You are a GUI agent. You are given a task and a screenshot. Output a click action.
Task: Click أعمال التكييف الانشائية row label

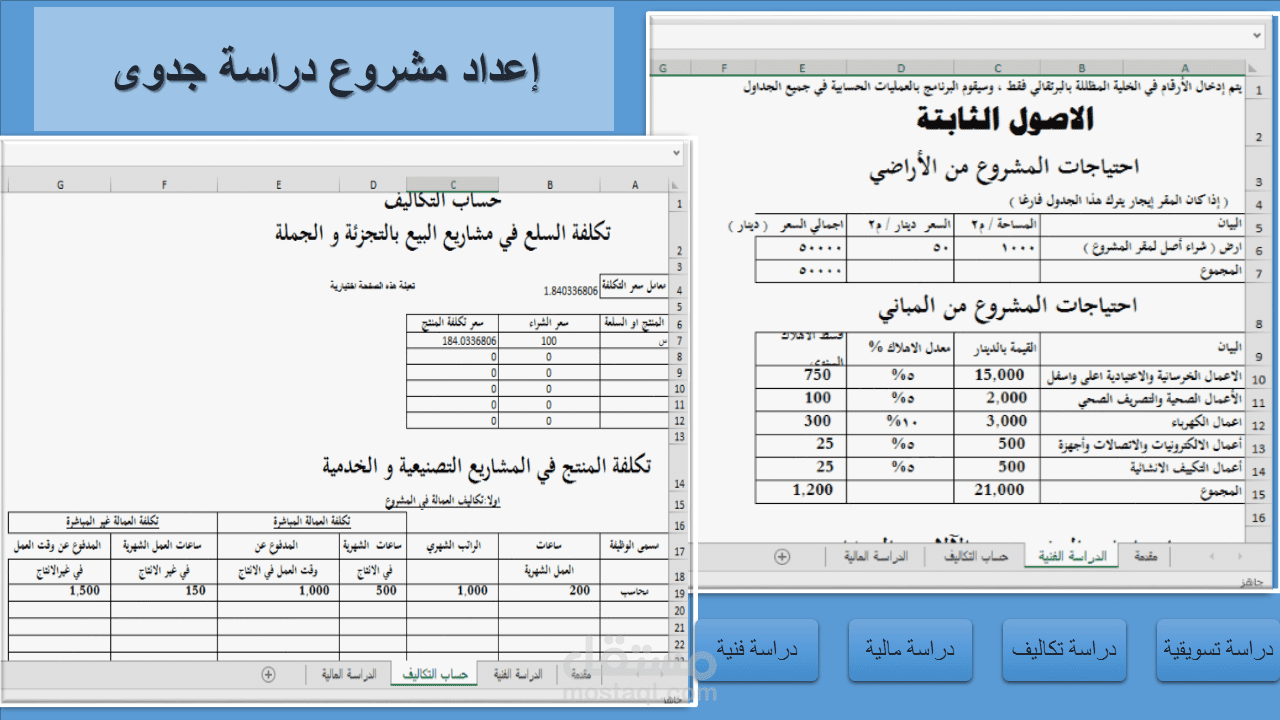(x=1143, y=468)
